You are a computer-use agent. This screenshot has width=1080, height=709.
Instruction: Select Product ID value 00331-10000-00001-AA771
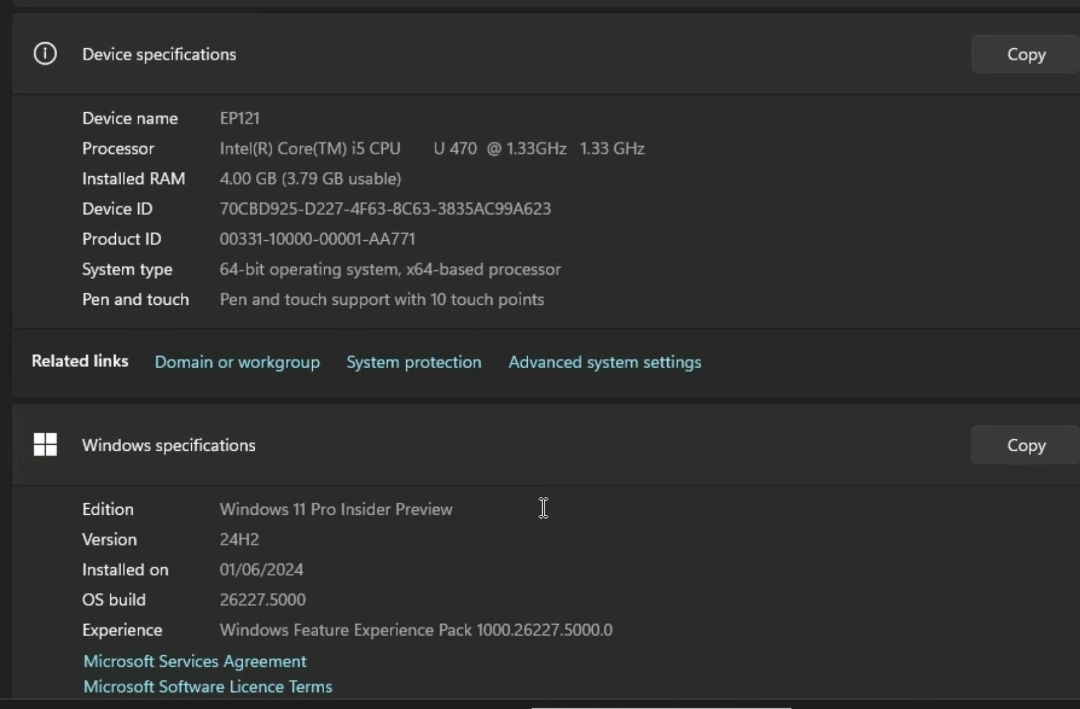pos(318,239)
